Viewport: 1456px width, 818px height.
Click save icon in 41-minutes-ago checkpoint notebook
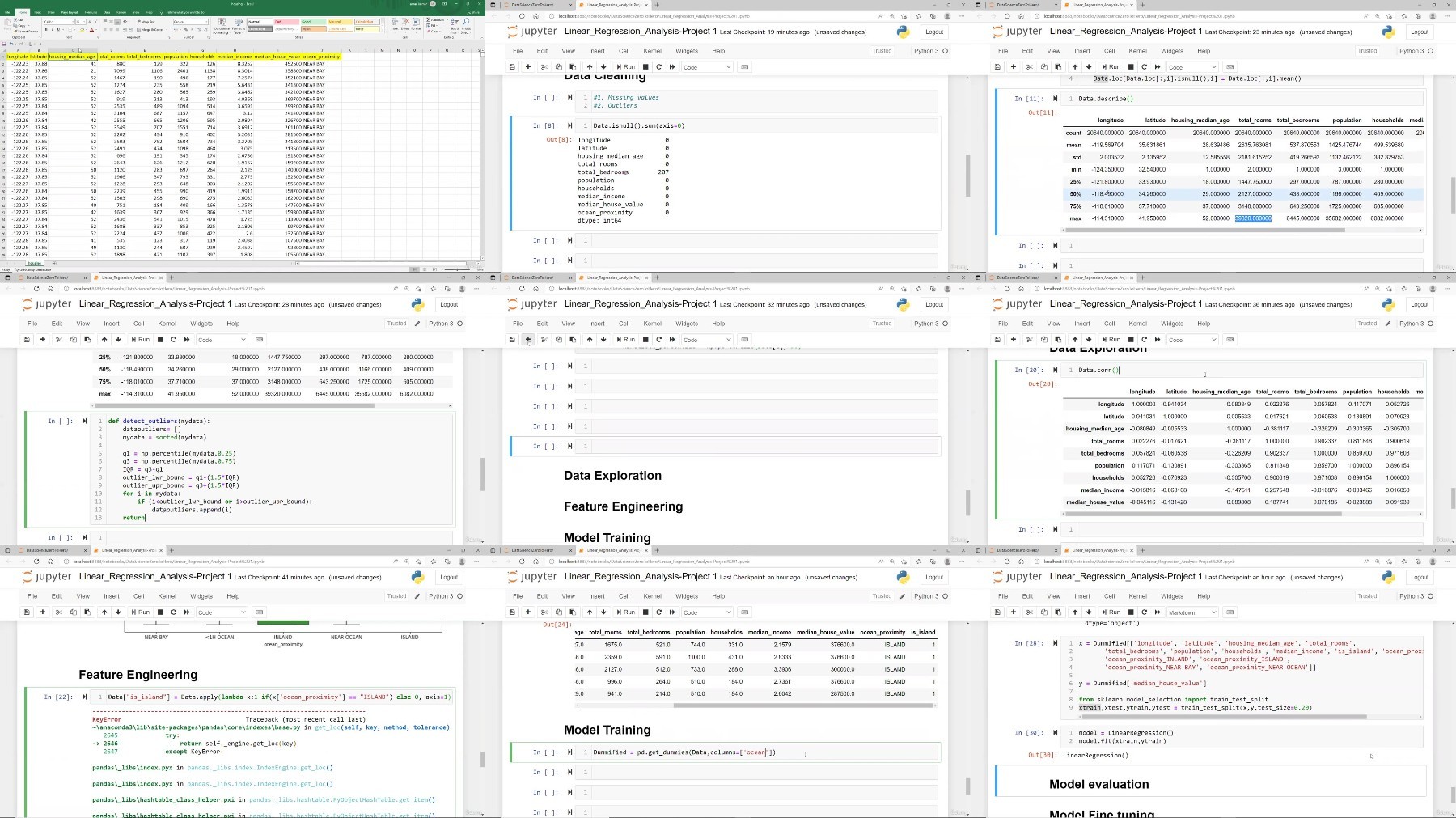click(27, 612)
